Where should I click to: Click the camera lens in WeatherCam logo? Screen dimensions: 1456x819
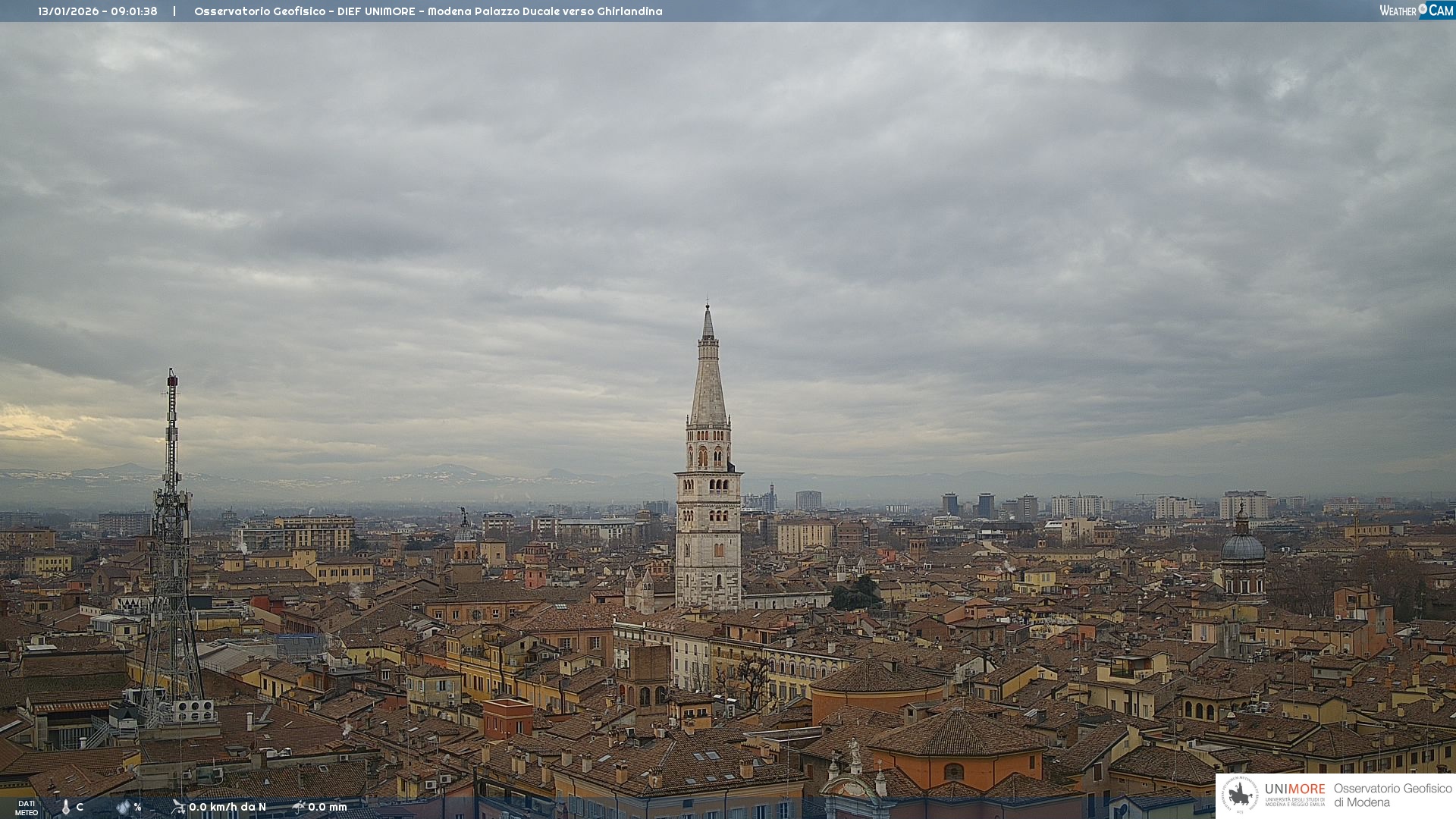click(1423, 8)
